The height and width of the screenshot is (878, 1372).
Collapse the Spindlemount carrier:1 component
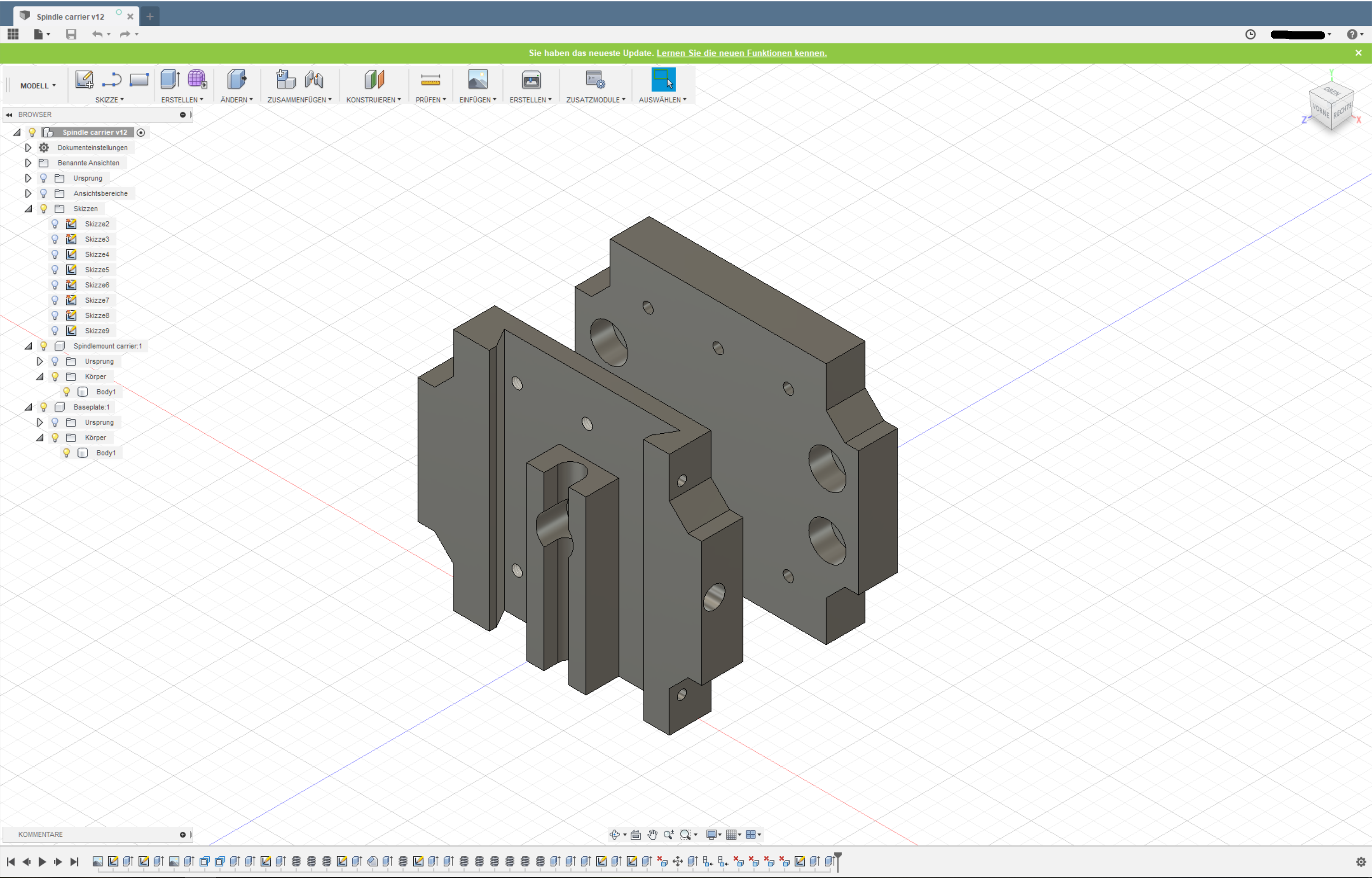tap(28, 346)
